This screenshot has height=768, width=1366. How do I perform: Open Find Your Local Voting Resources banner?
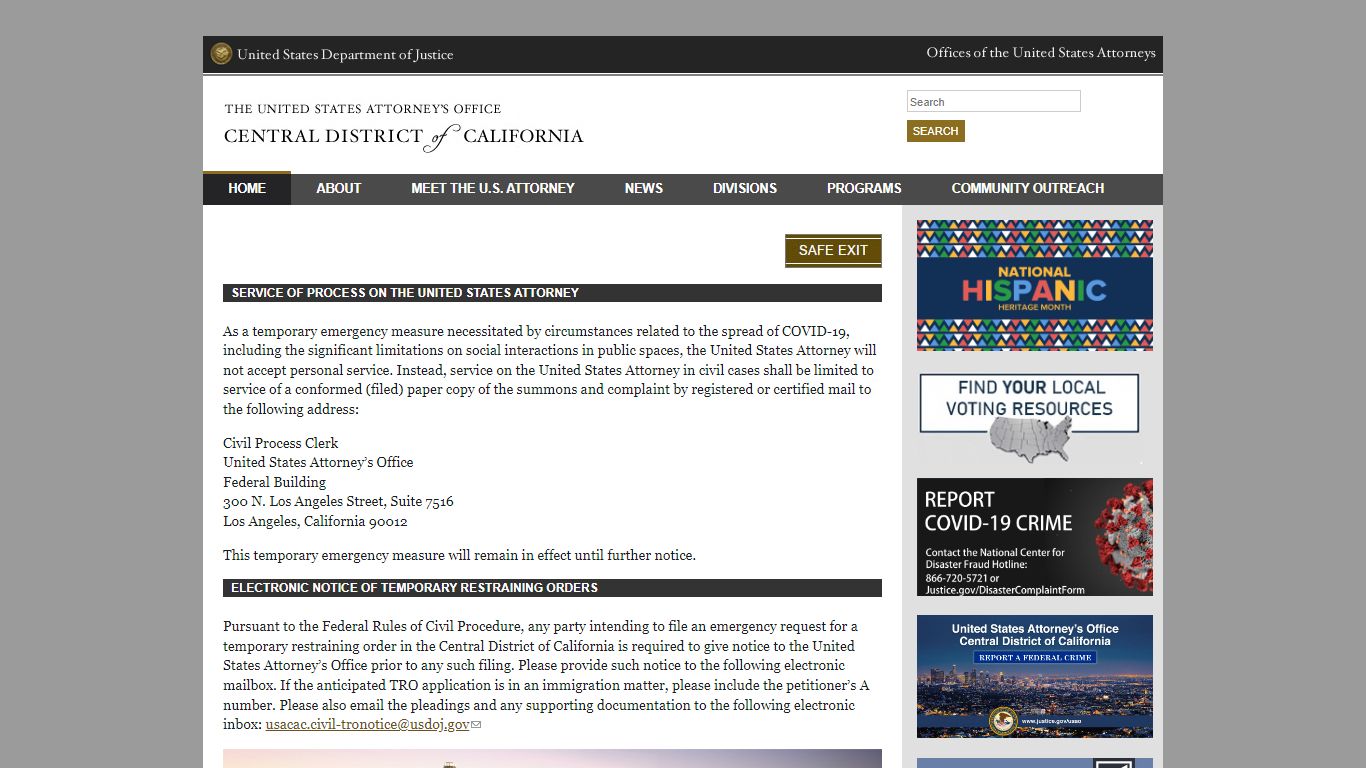coord(1029,418)
